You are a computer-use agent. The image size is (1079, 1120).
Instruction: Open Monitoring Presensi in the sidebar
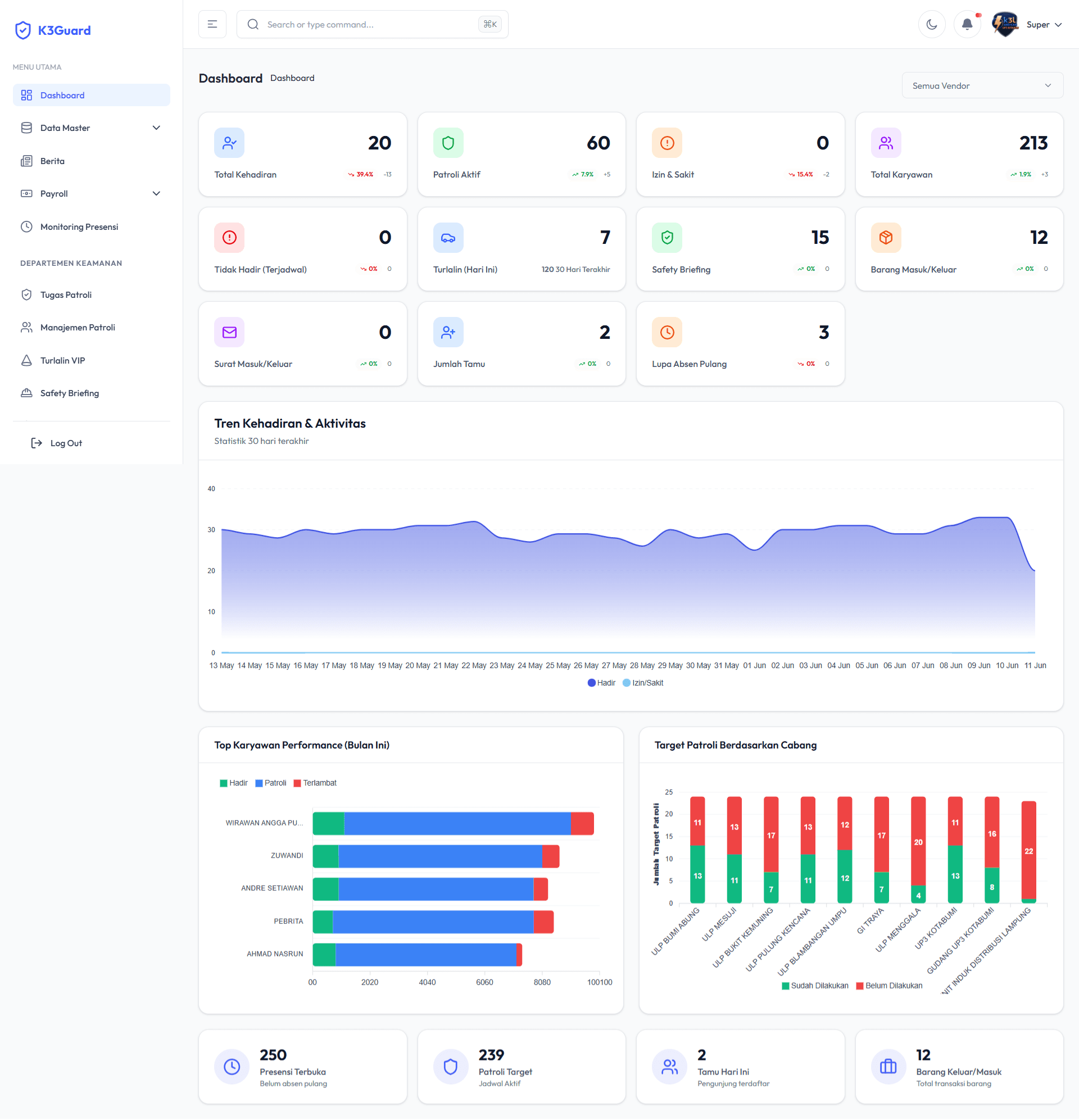point(92,227)
